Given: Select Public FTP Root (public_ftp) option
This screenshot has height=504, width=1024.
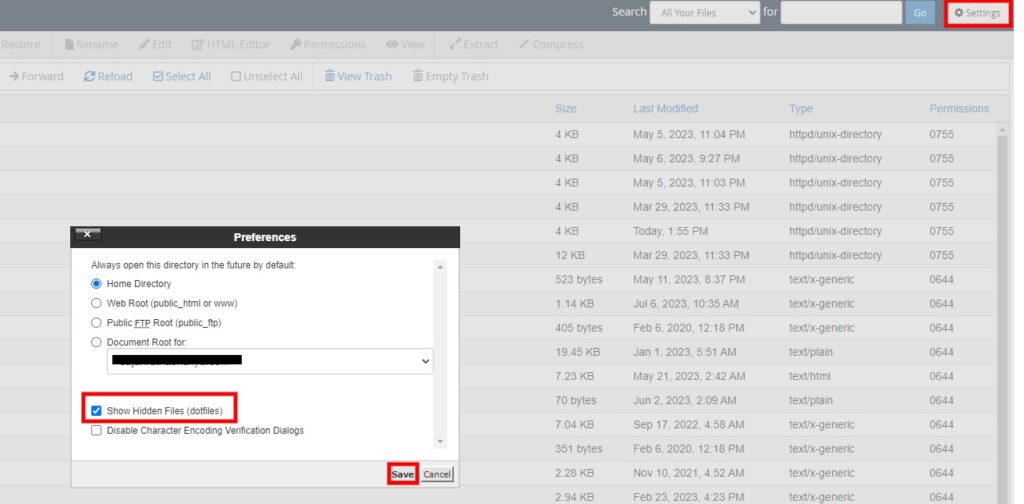Looking at the screenshot, I should (97, 323).
